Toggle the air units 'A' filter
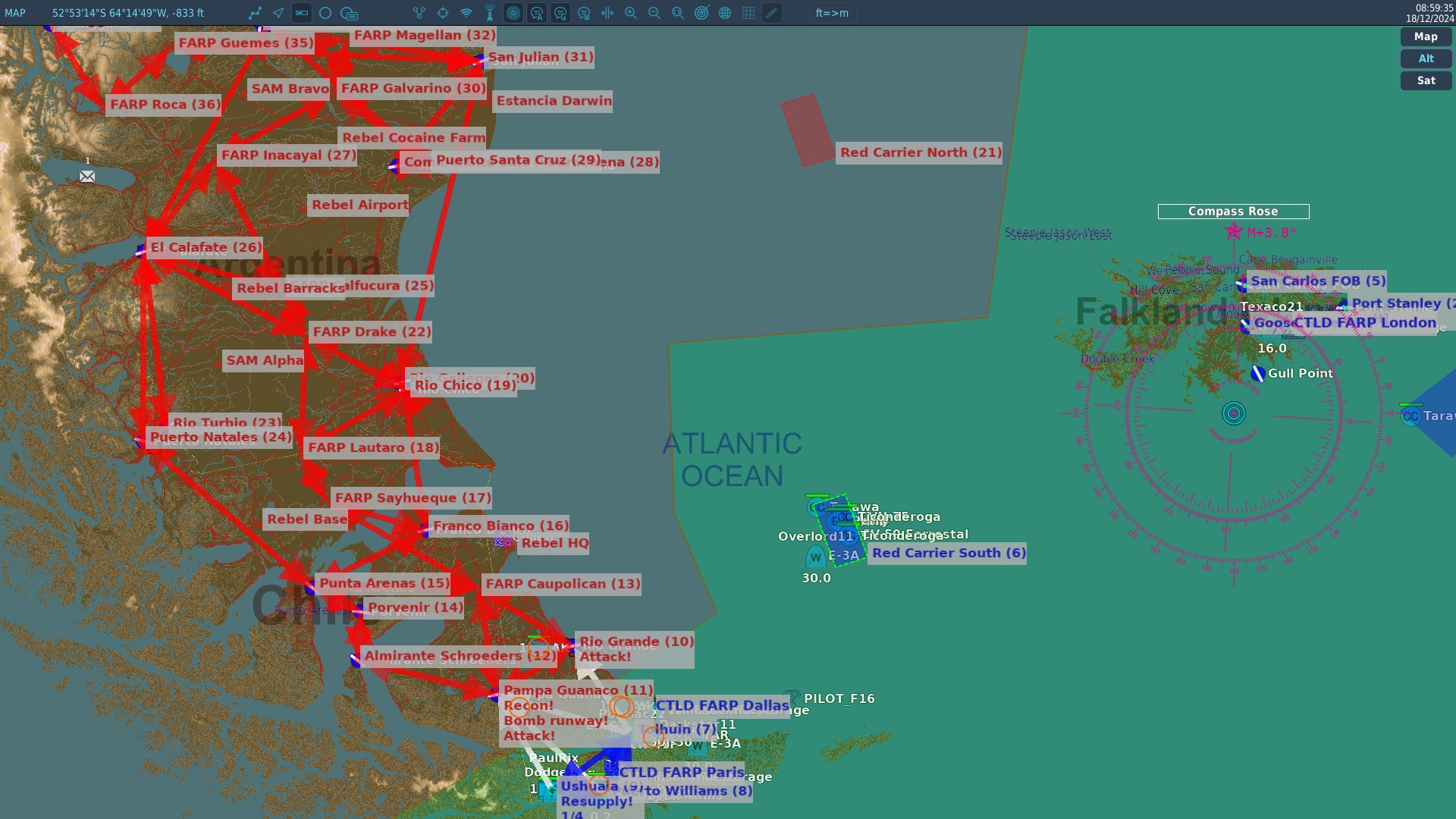The height and width of the screenshot is (819, 1456). pos(537,13)
